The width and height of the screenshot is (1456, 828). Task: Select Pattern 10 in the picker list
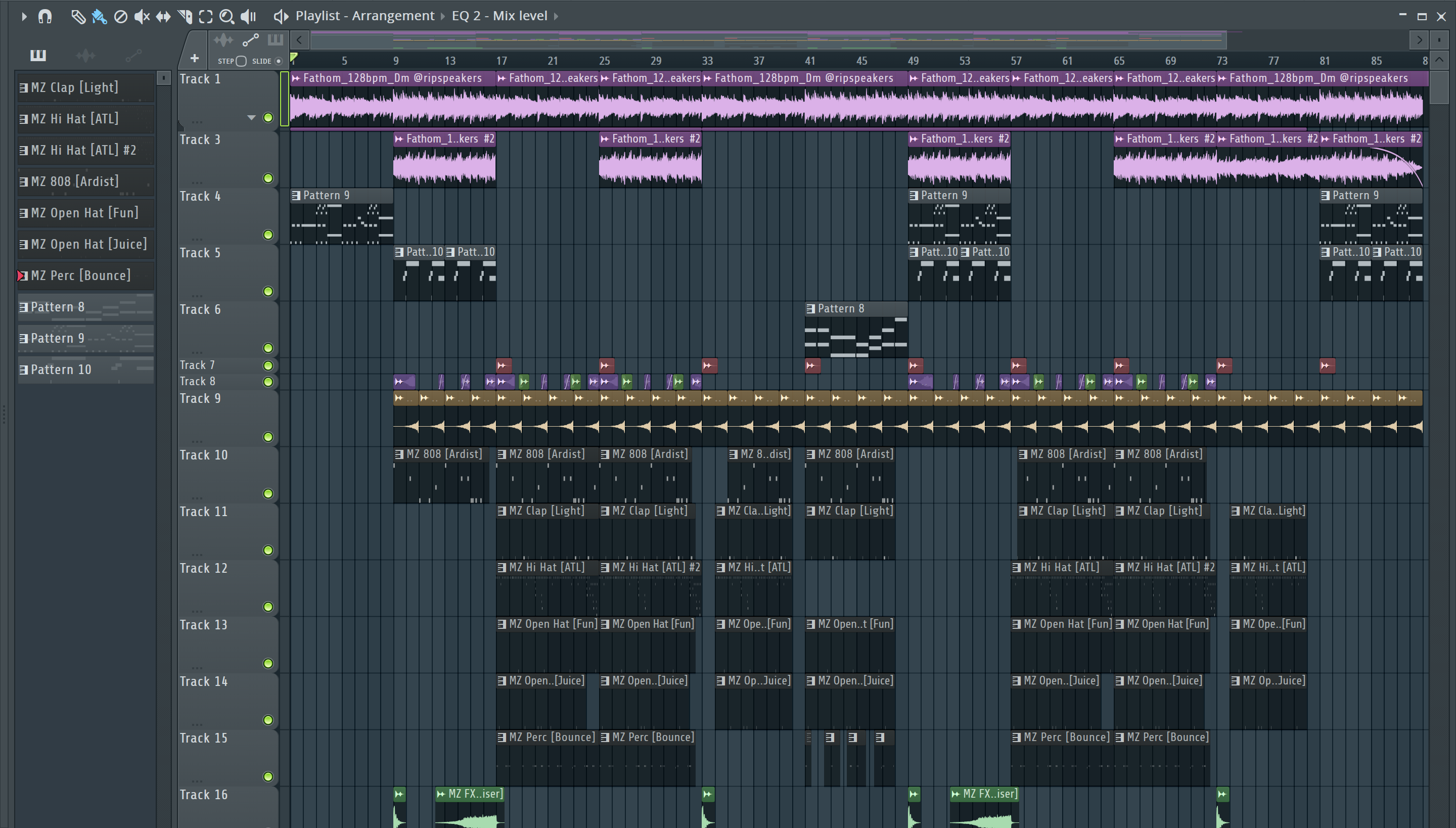tap(85, 369)
